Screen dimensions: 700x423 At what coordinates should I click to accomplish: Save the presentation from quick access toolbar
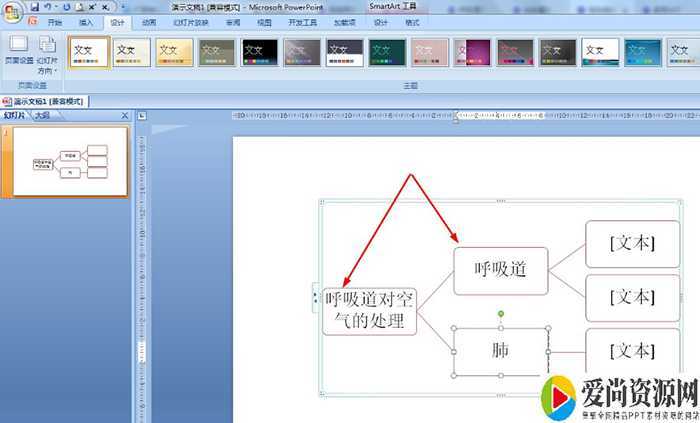[34, 6]
